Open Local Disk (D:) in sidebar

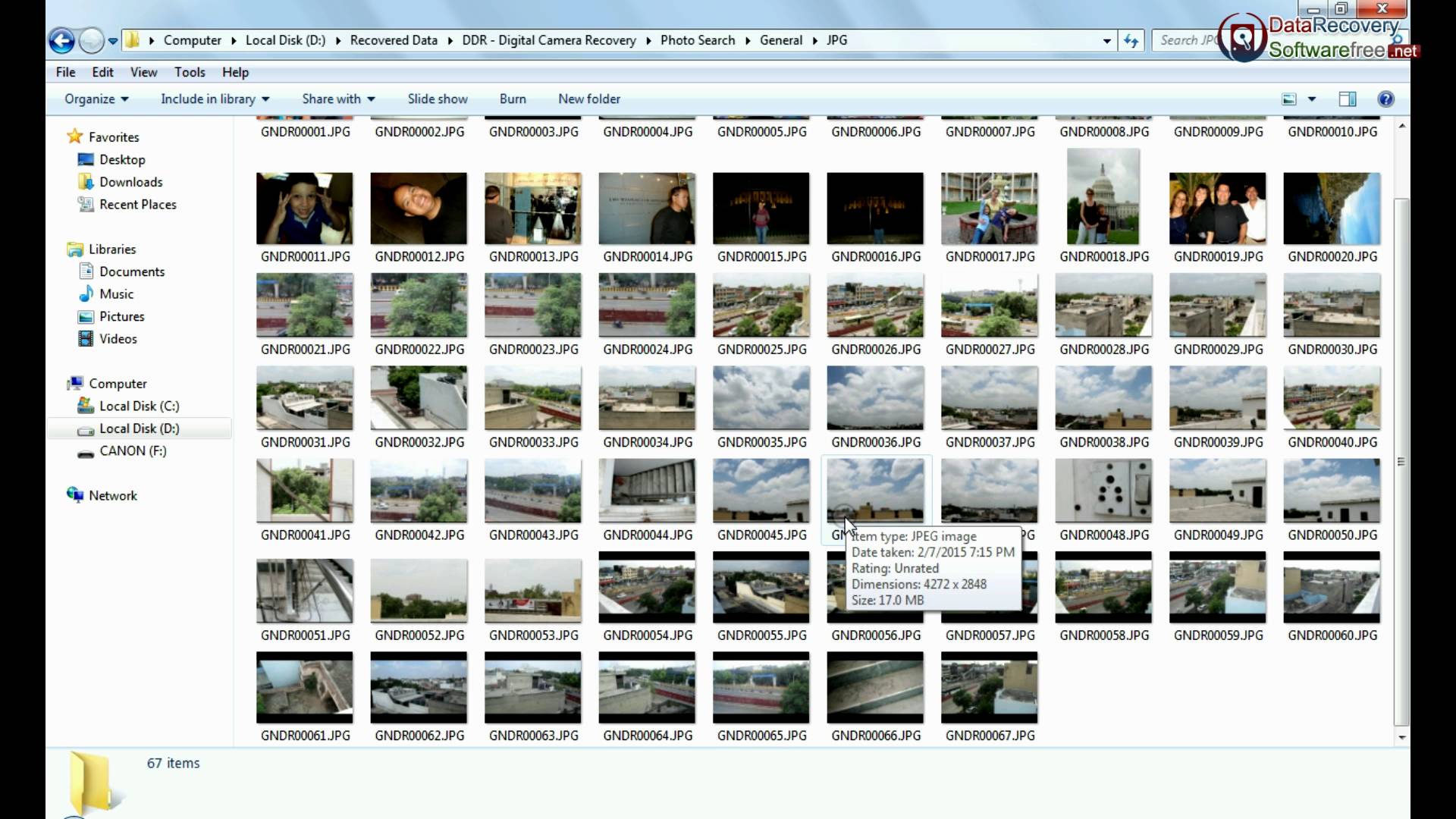[128, 428]
